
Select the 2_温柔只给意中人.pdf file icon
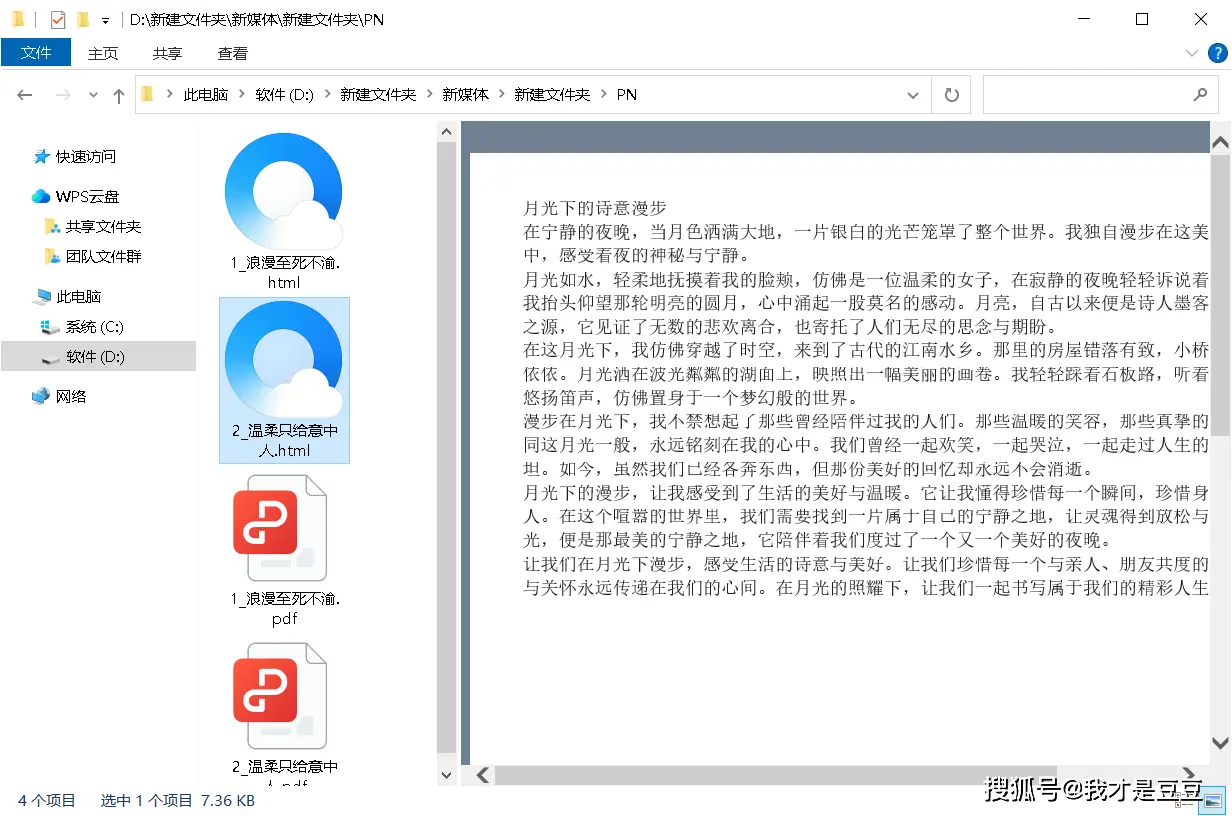(x=283, y=695)
